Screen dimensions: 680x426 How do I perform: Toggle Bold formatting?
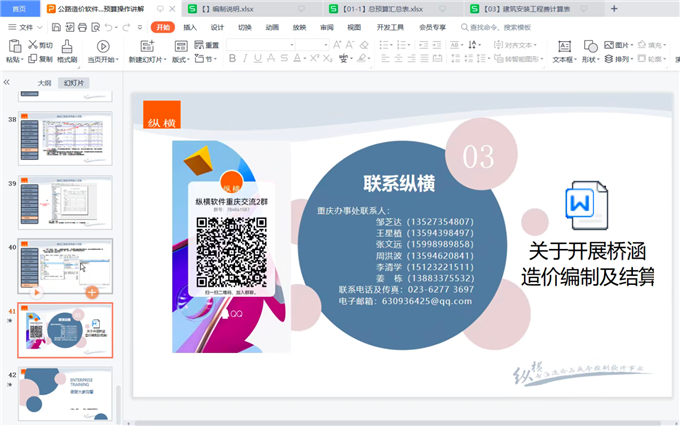point(232,58)
